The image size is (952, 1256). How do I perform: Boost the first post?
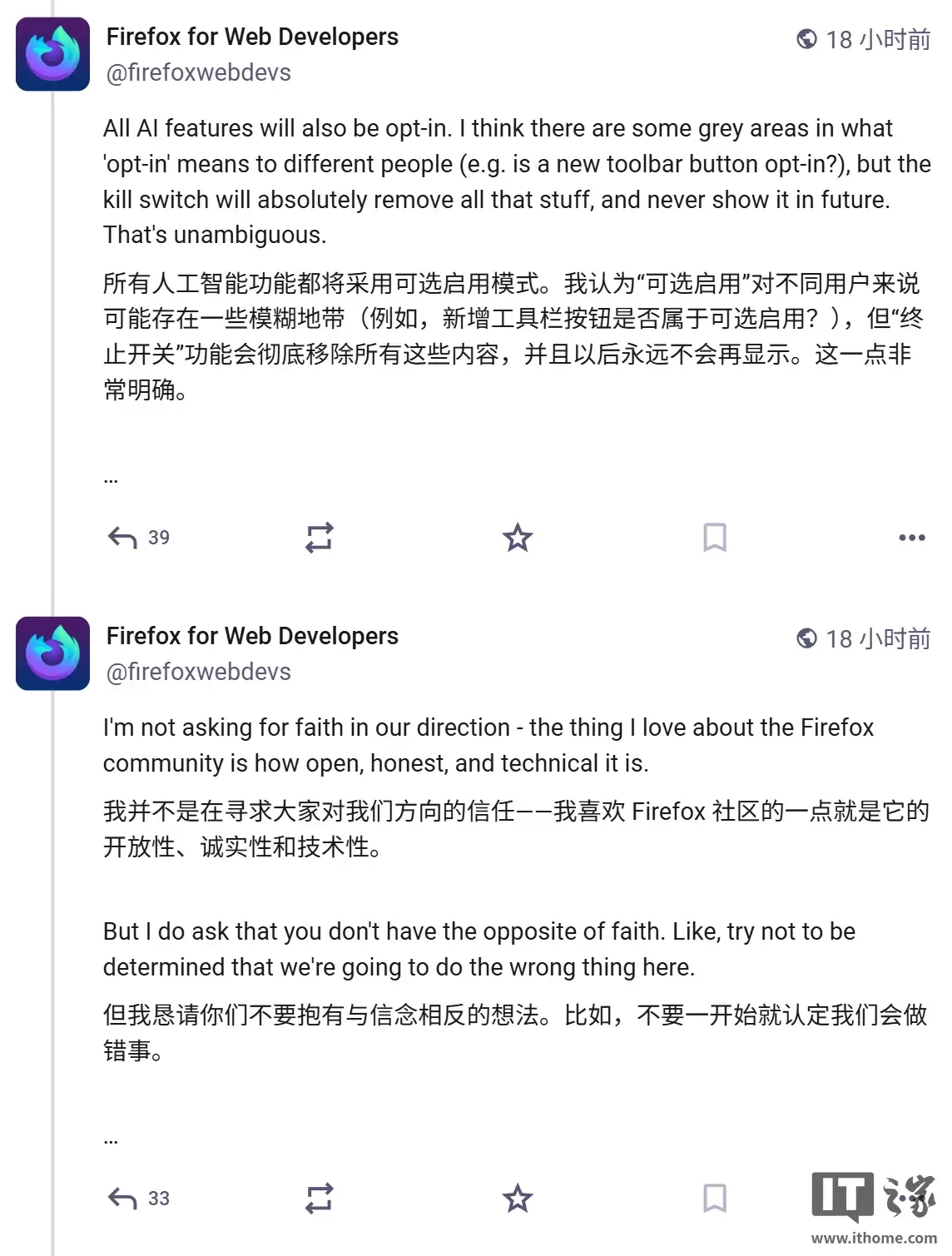click(320, 539)
